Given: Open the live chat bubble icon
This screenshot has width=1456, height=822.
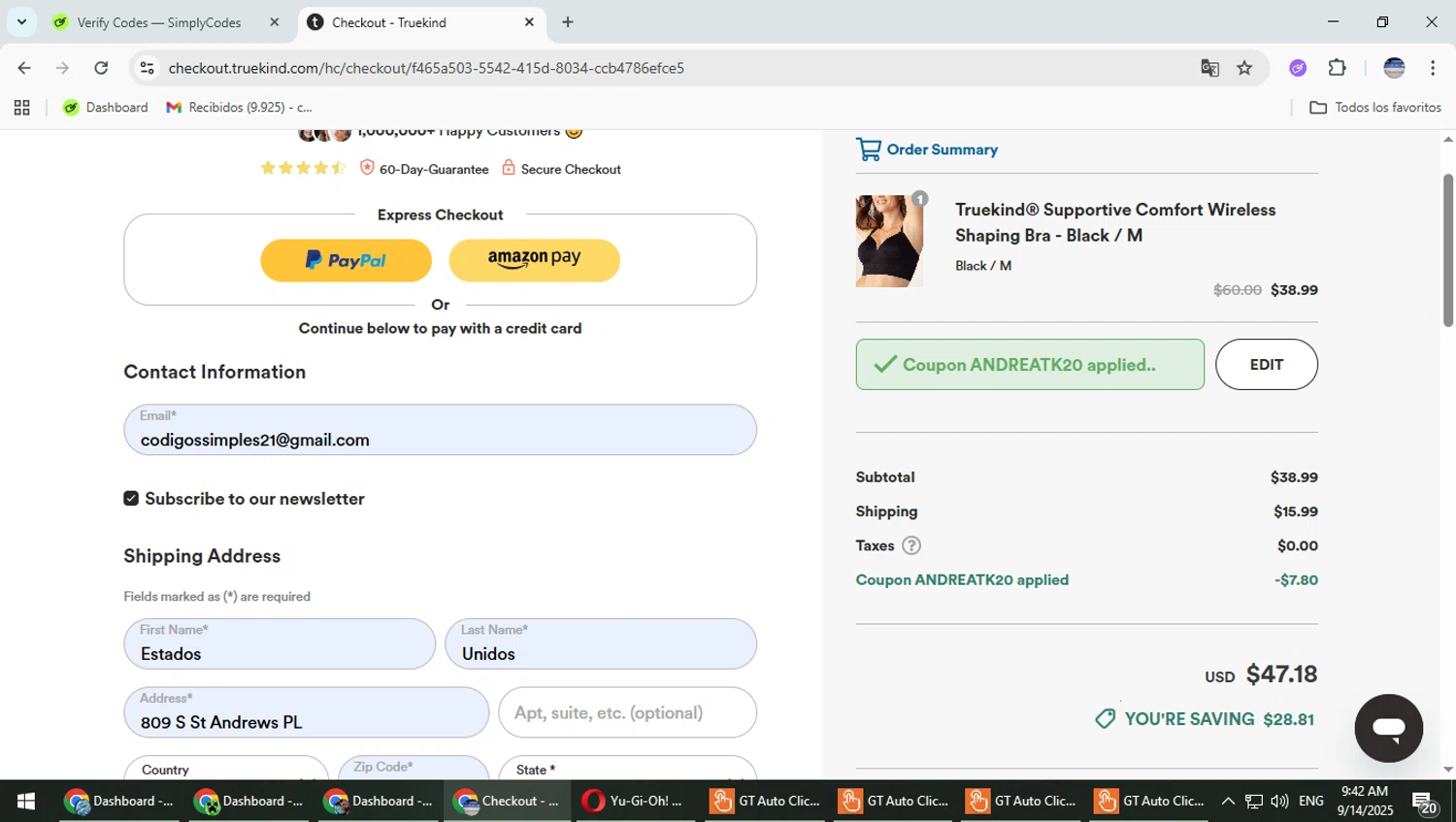Looking at the screenshot, I should (1388, 728).
